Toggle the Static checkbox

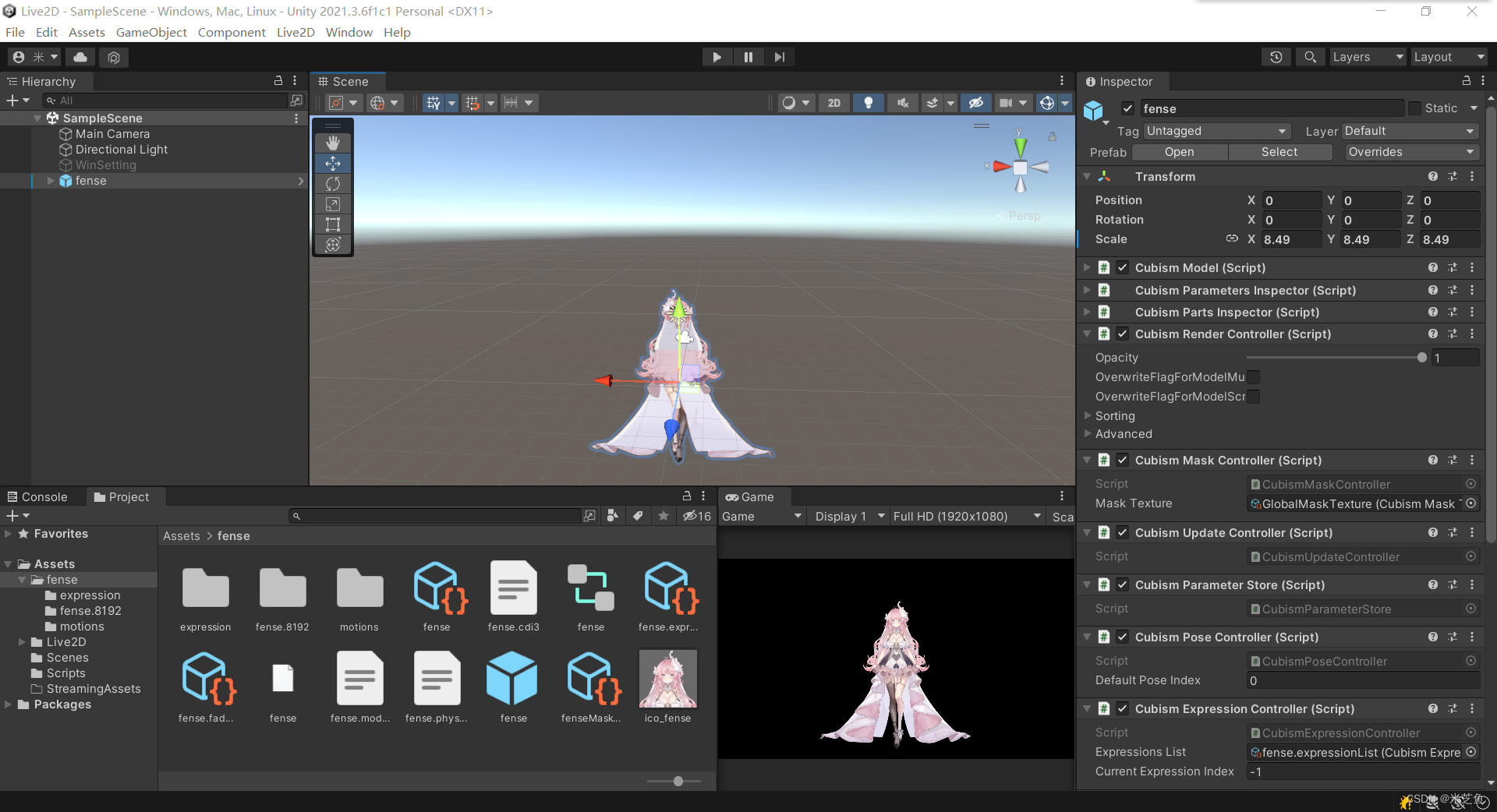point(1414,109)
